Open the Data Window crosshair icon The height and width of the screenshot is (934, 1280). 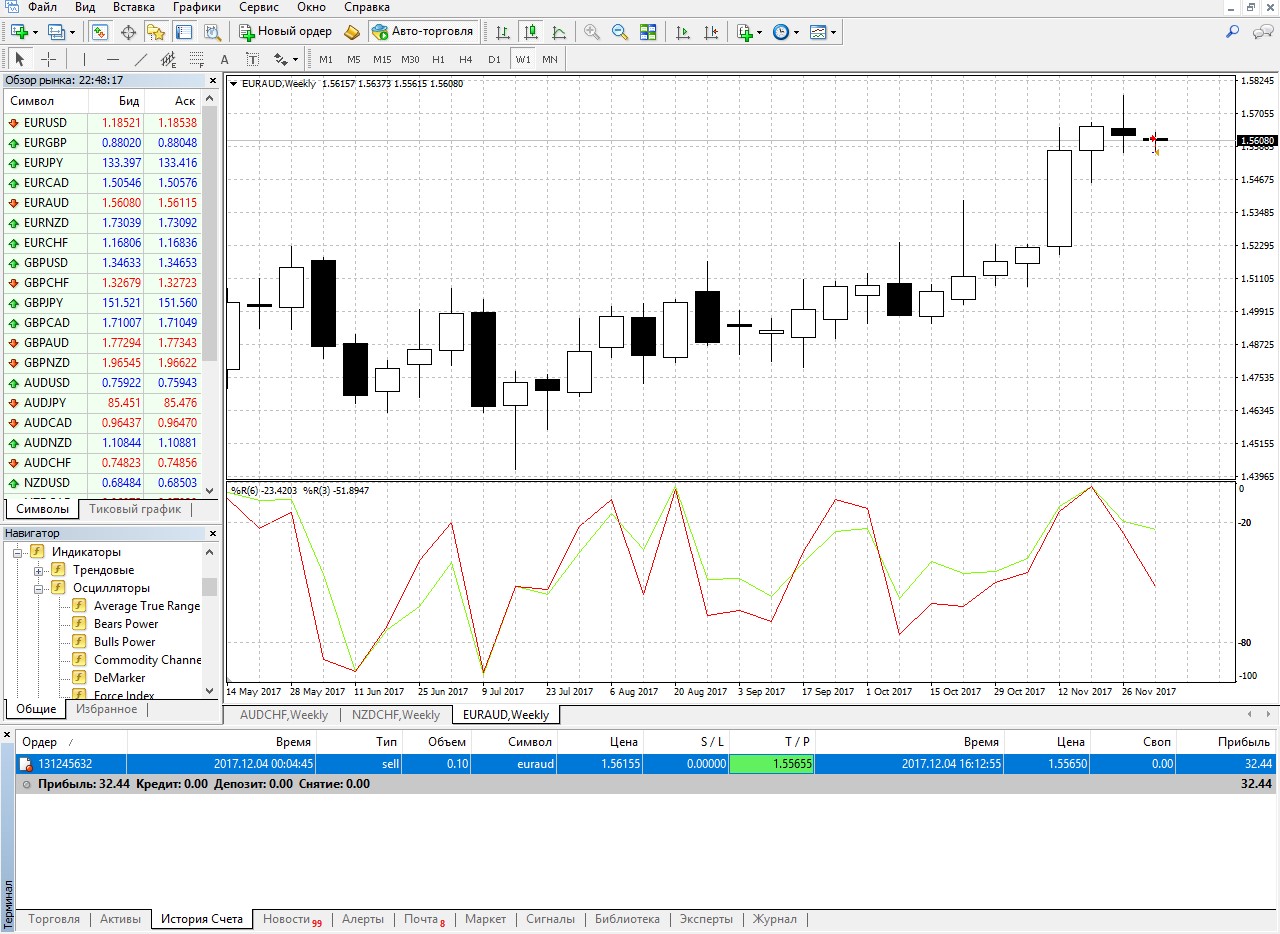tap(128, 32)
